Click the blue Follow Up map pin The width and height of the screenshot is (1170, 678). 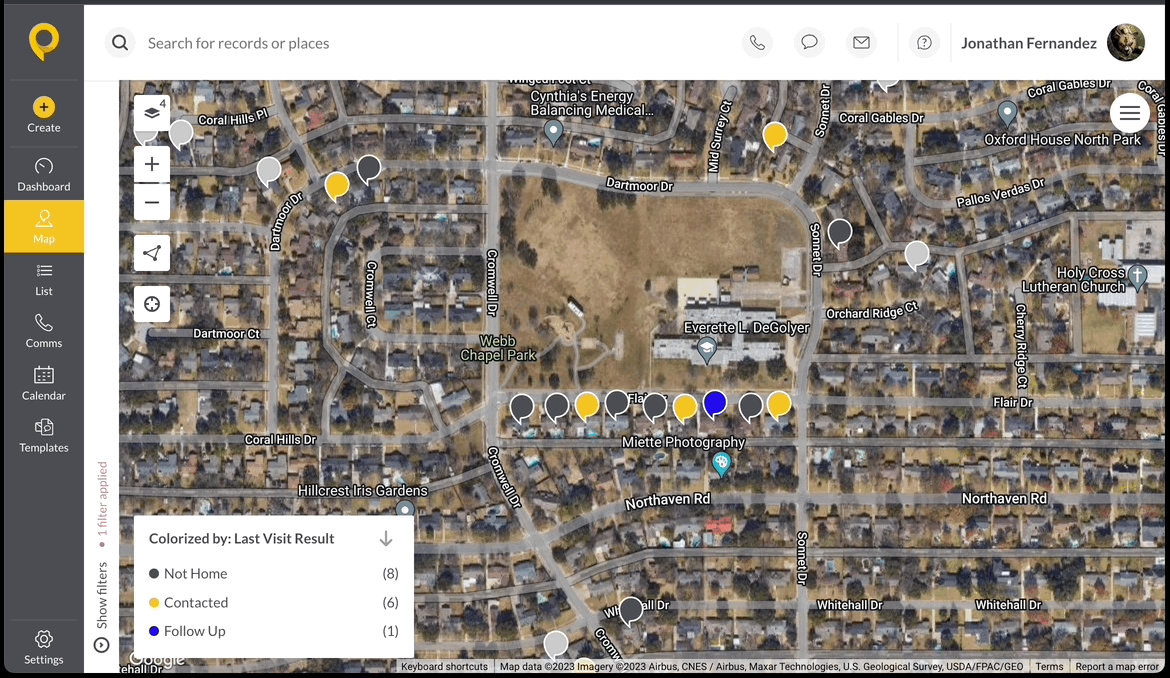tap(714, 402)
